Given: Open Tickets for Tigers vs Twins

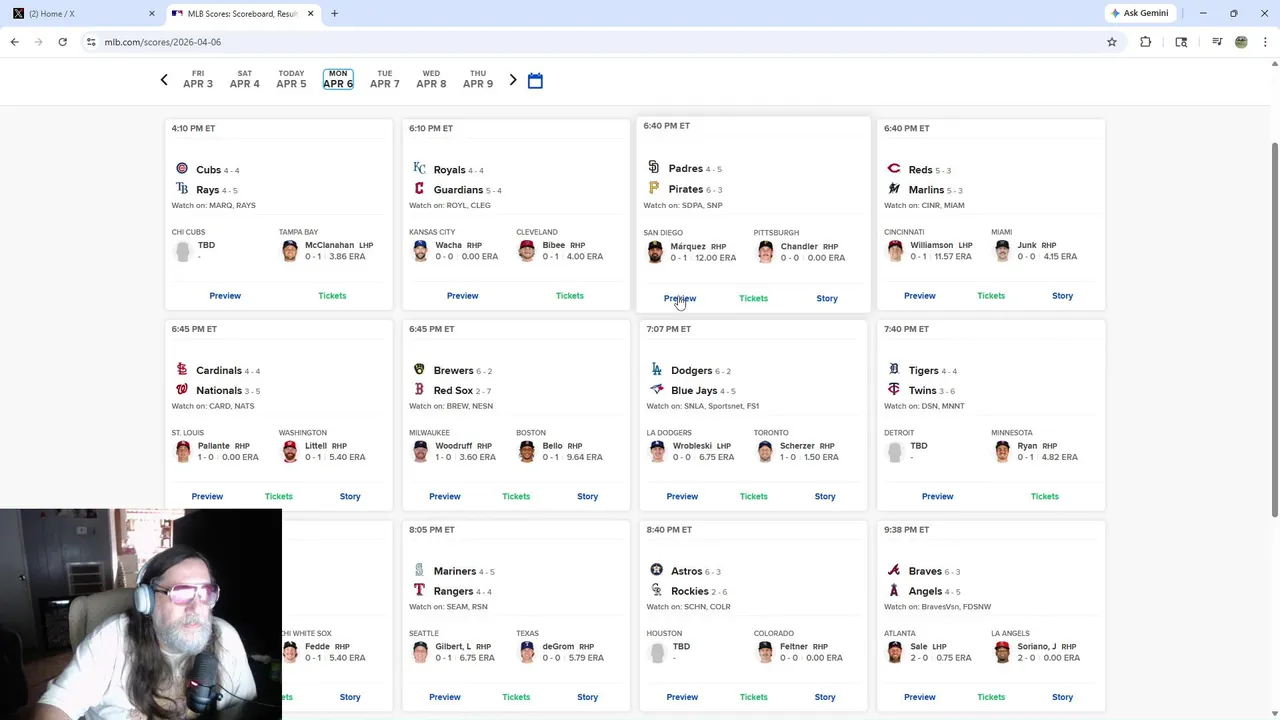Looking at the screenshot, I should click(1045, 496).
